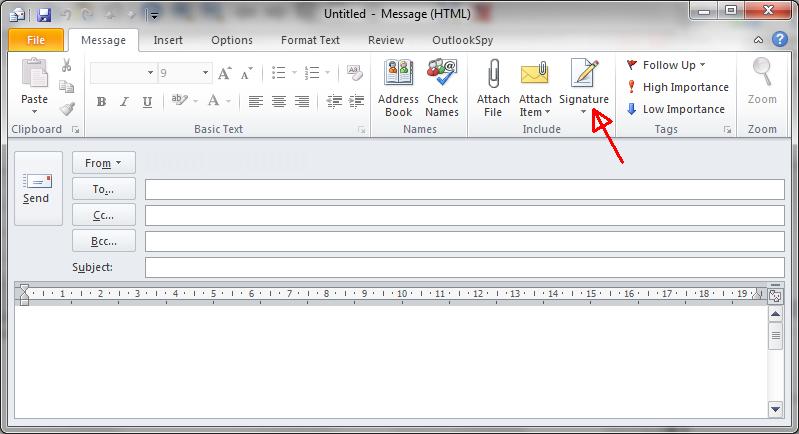Expand the font color arrow
This screenshot has width=799, height=434.
pyautogui.click(x=228, y=101)
